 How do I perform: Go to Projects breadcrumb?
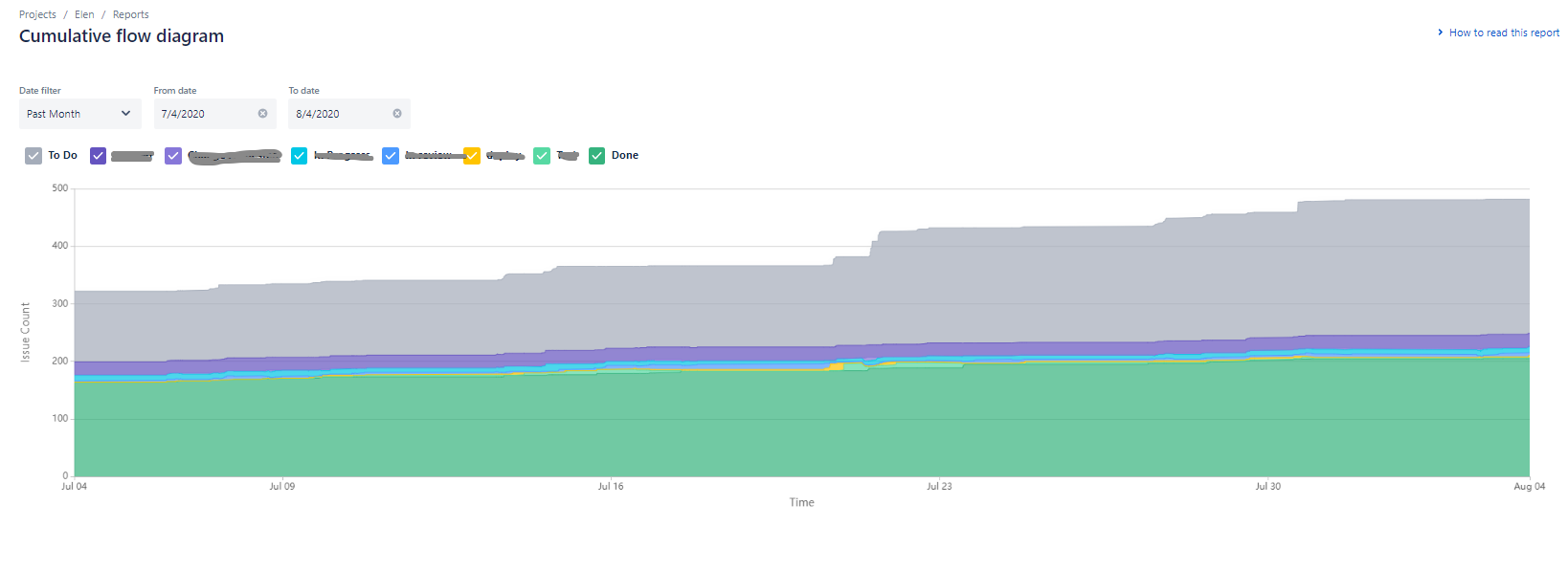[37, 14]
